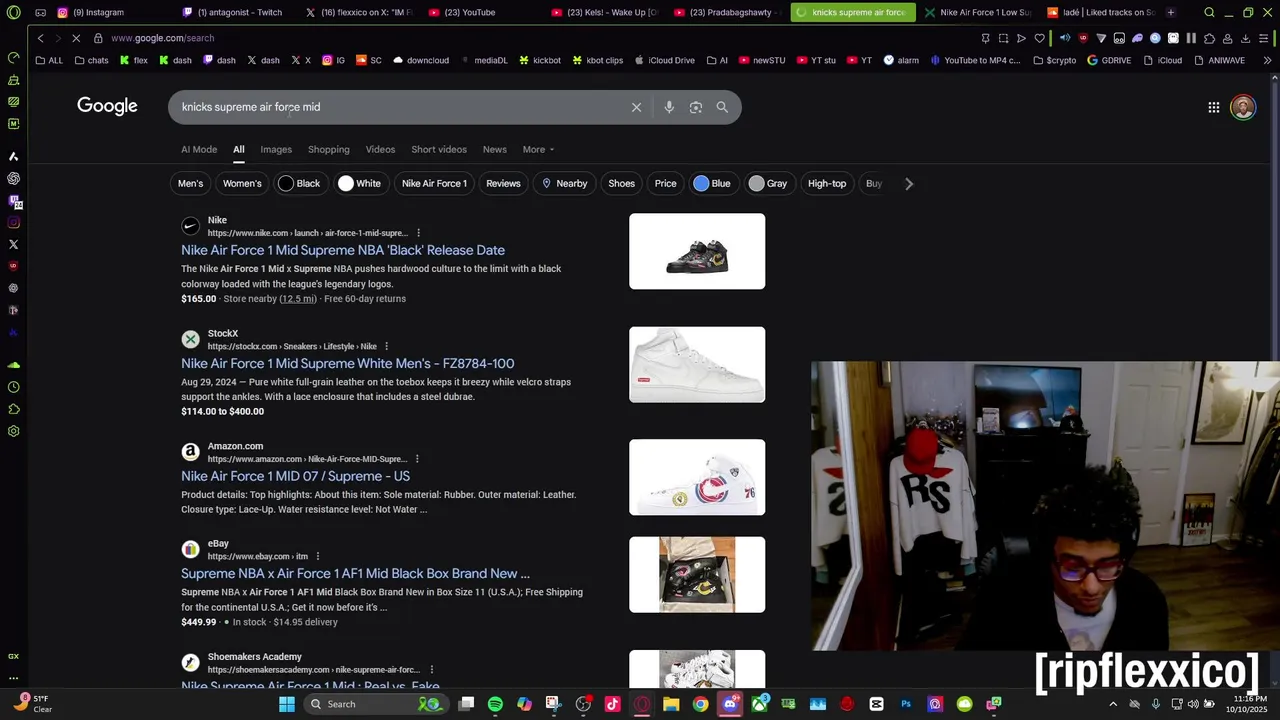Open the black Nike shoe thumbnail

(697, 251)
